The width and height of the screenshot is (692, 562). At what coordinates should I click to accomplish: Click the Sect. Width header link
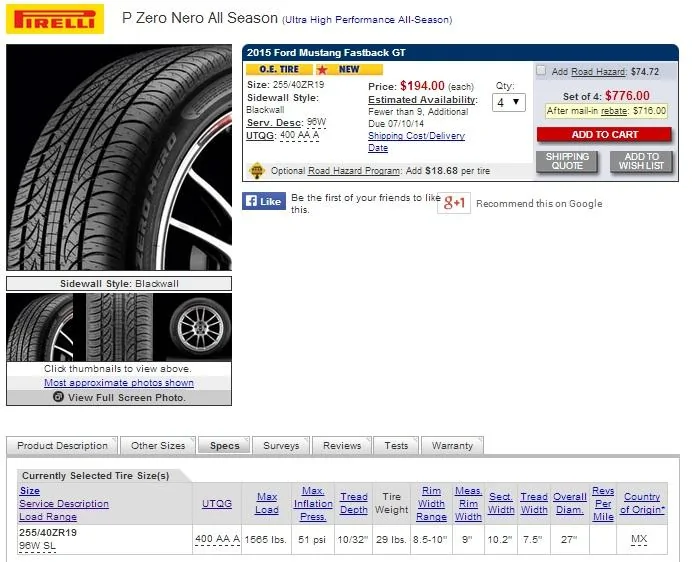(x=501, y=503)
